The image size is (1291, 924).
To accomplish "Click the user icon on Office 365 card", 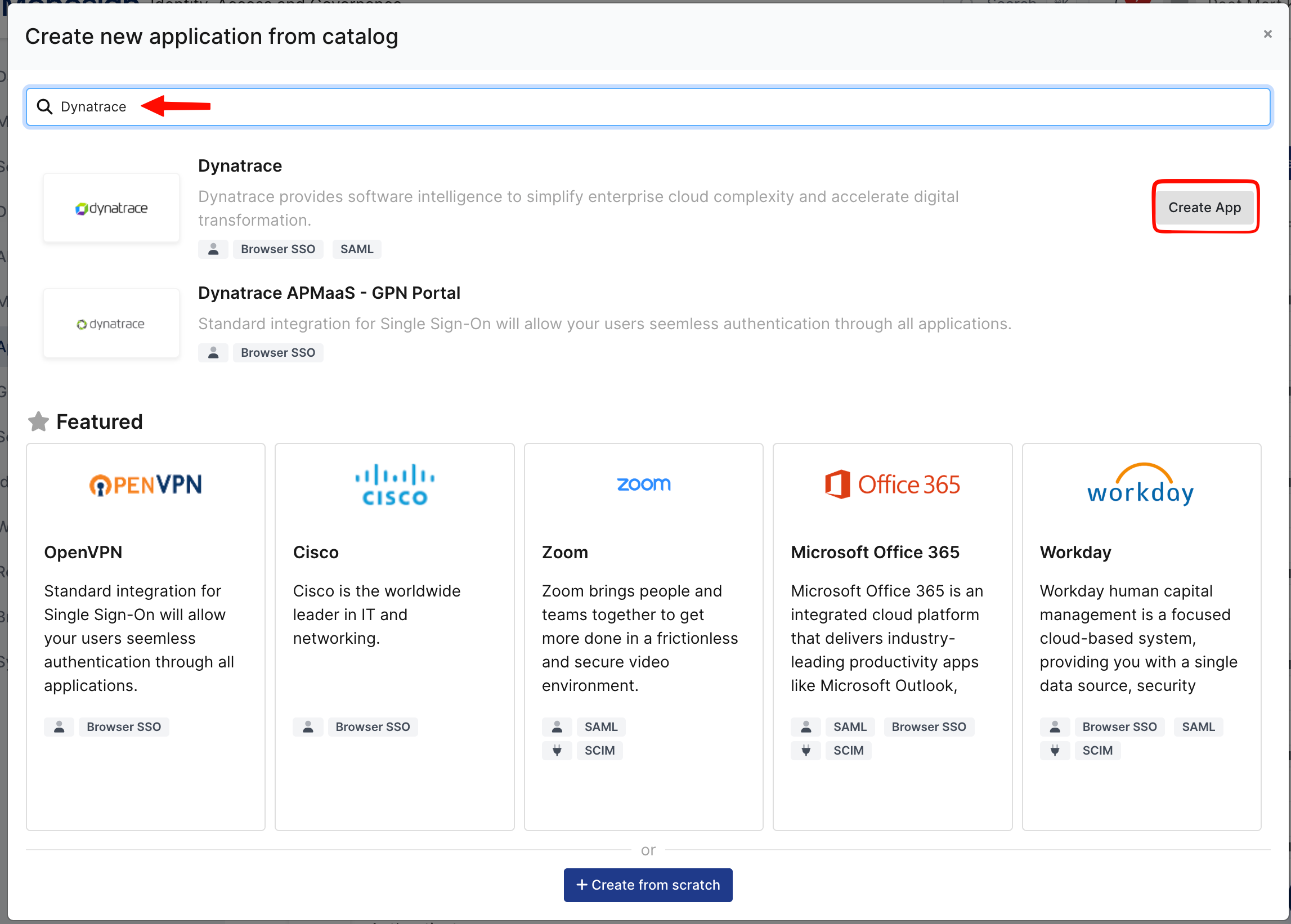I will tap(806, 726).
